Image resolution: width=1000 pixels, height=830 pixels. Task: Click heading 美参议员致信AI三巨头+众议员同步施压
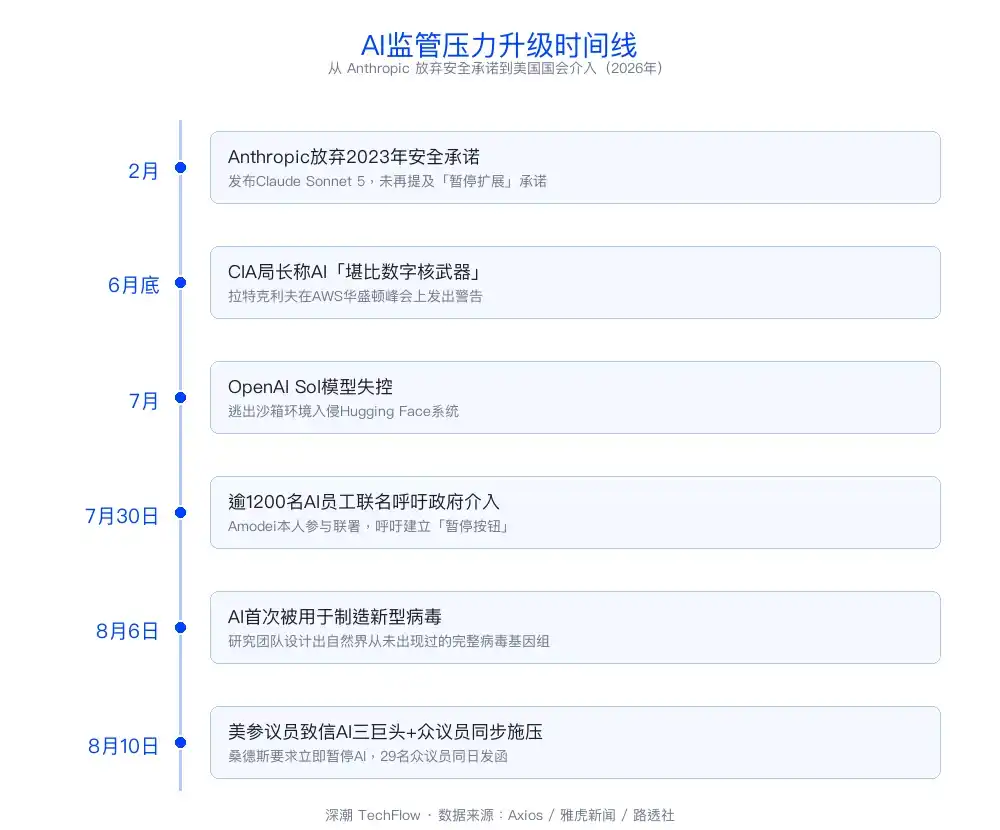(x=385, y=732)
